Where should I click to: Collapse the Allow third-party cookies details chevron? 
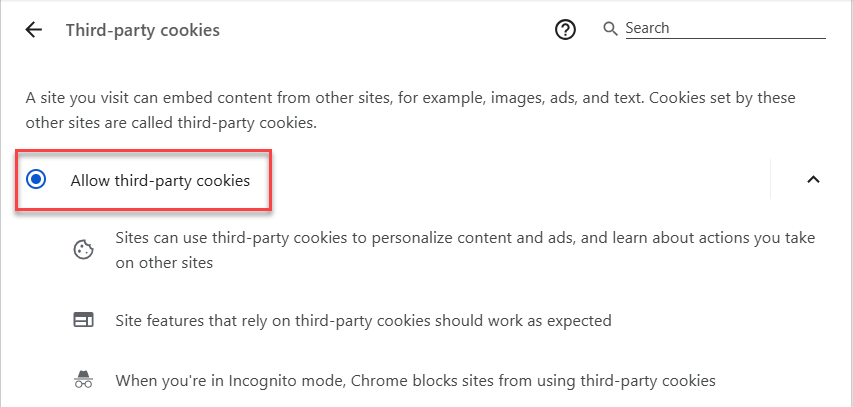pos(813,180)
